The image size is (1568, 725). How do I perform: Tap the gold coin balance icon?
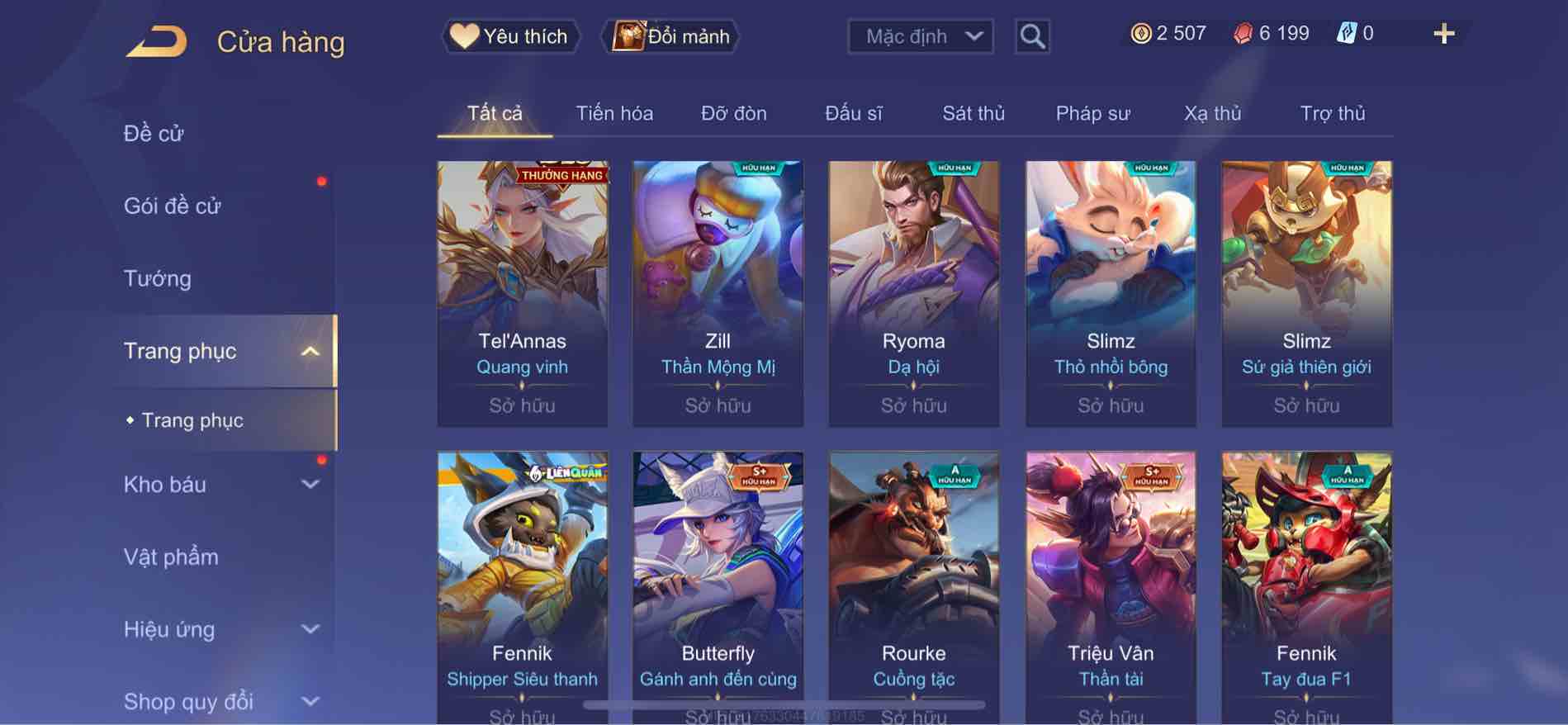coord(1140,34)
